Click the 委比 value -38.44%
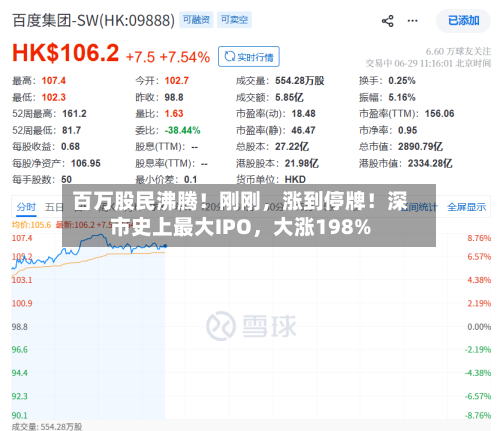Screen dimensions: 500x431 (182, 130)
